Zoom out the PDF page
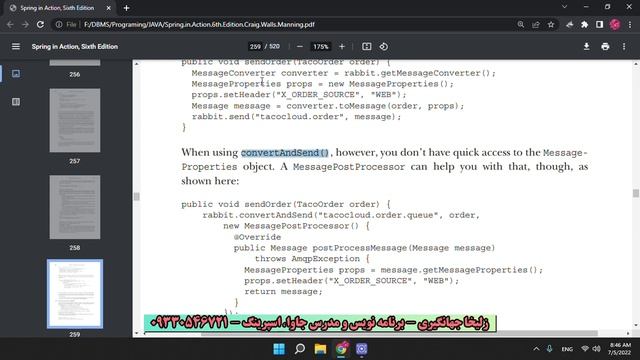This screenshot has width=640, height=360. (x=300, y=47)
